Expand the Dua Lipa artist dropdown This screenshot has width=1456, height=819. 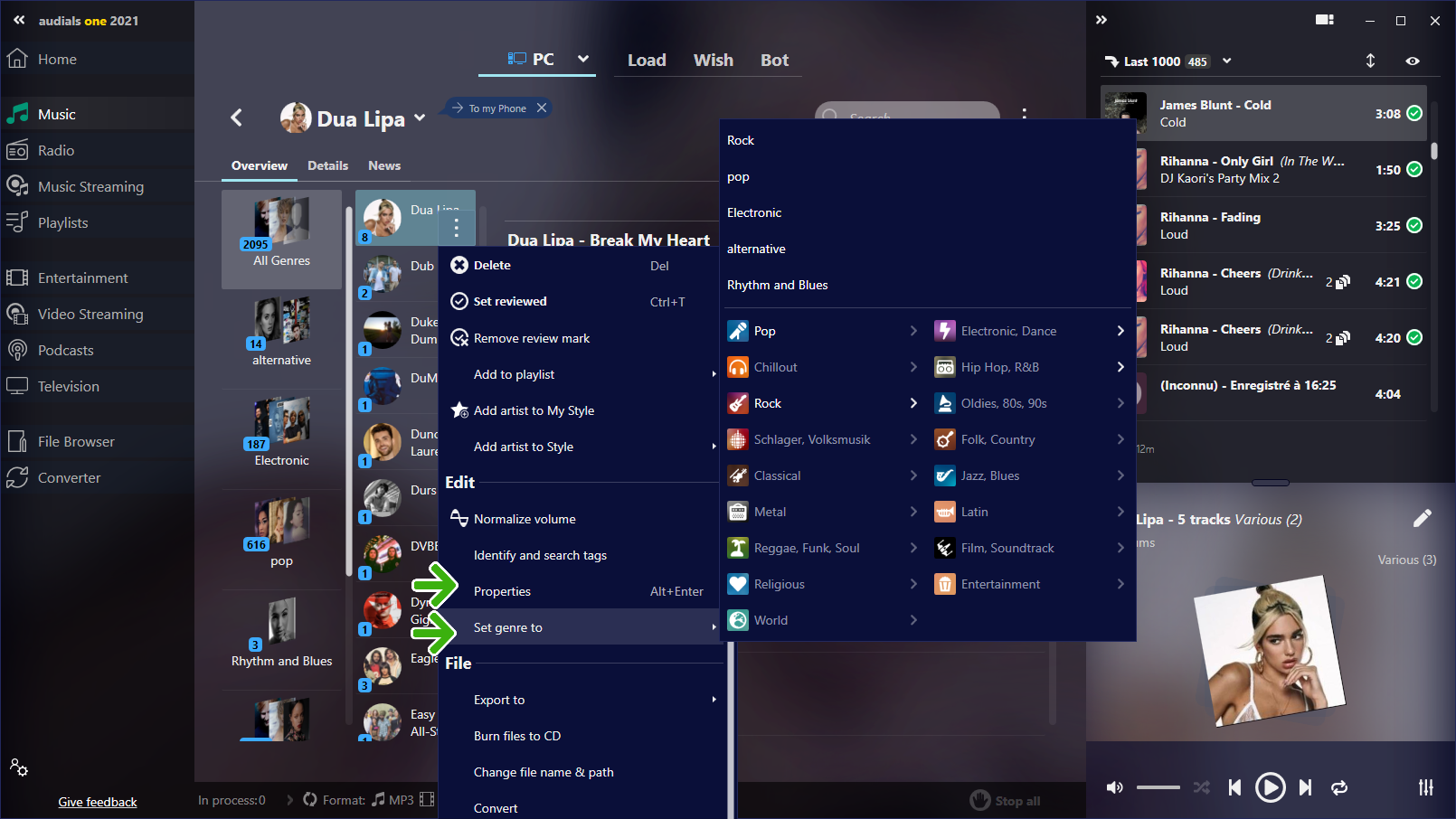pos(420,118)
